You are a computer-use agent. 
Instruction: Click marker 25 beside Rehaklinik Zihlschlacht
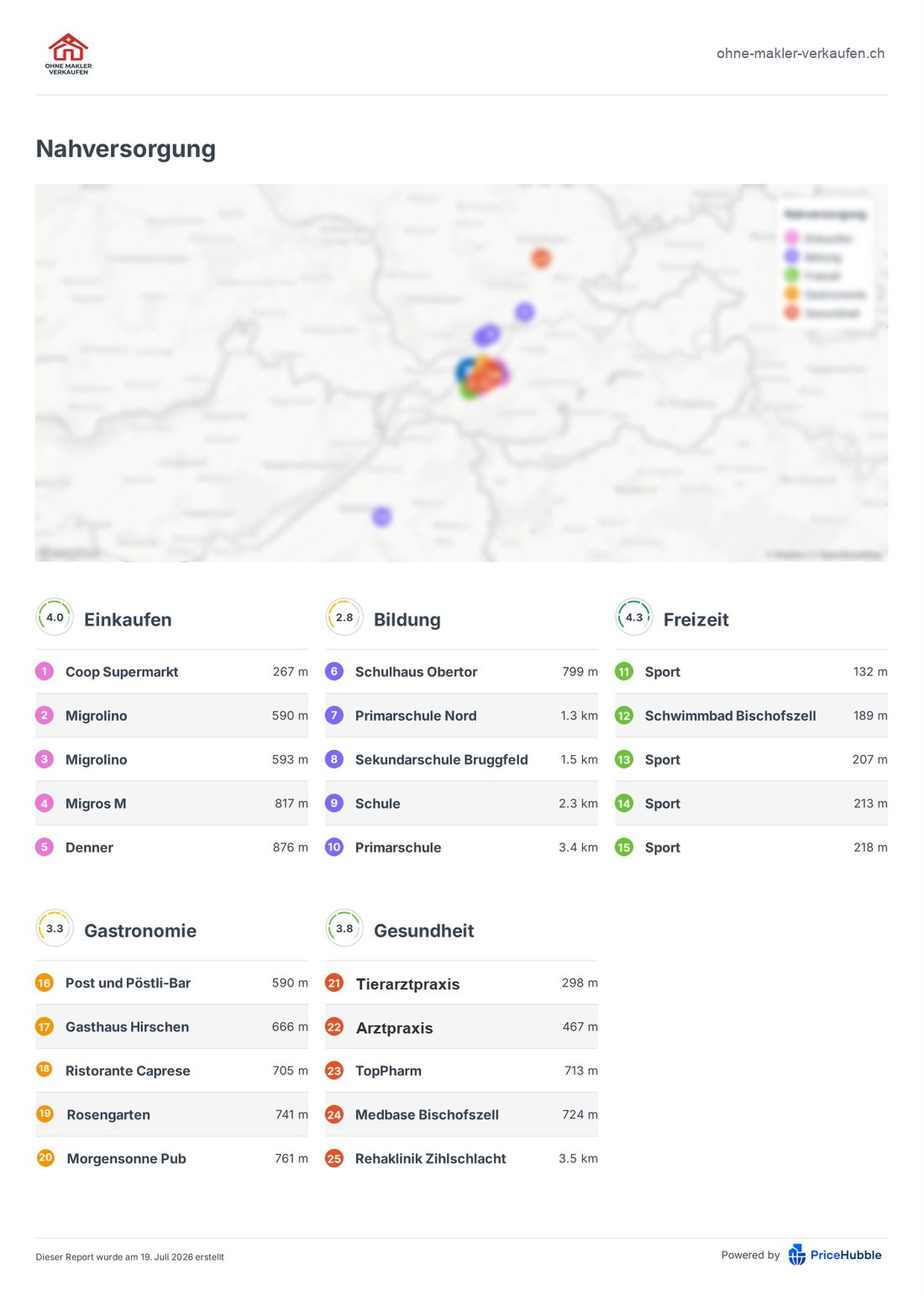334,1158
